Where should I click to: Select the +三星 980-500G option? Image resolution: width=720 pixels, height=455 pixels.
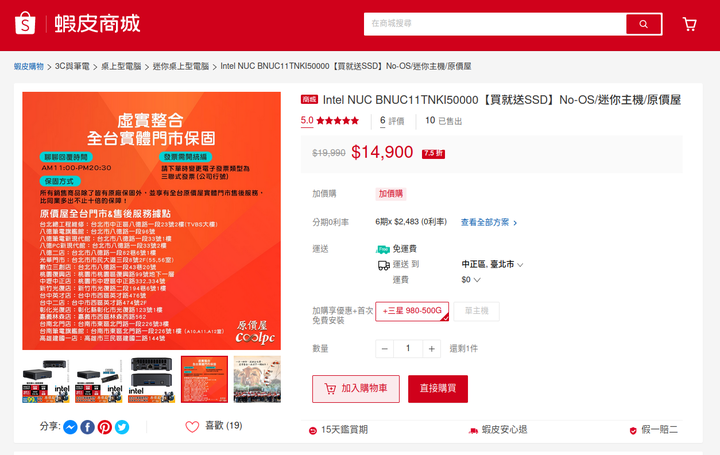coord(412,311)
